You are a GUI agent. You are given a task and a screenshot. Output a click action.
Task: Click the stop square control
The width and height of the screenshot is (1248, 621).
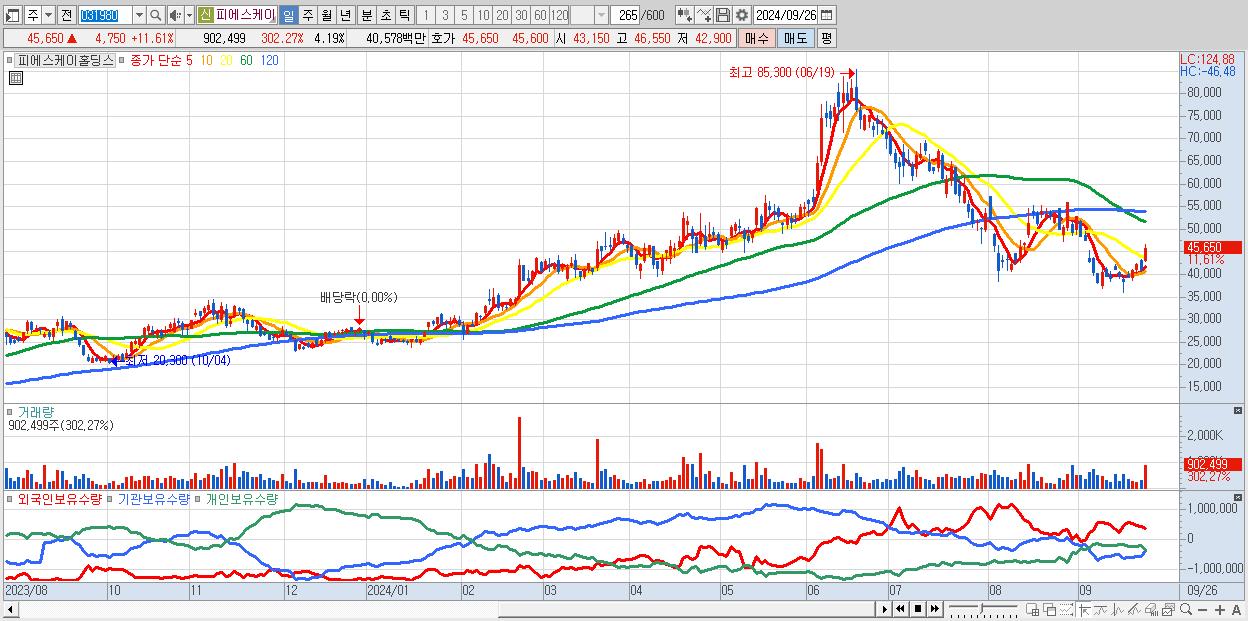click(918, 609)
